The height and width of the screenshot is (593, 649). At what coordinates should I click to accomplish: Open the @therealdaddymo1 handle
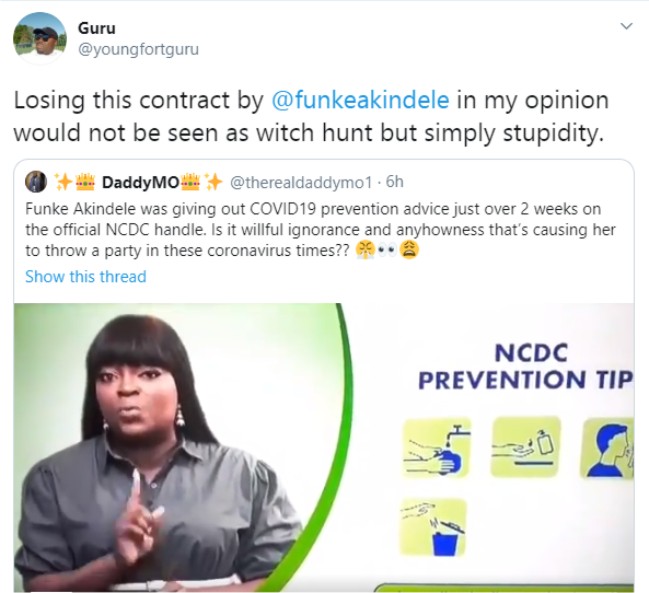301,182
